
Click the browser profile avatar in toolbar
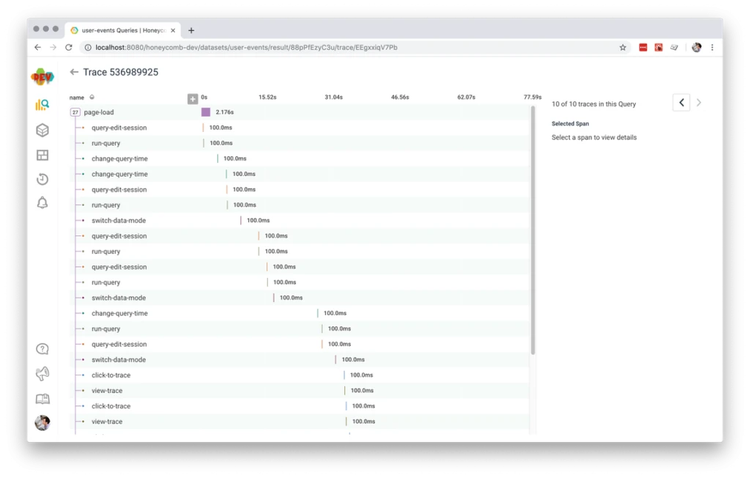(696, 47)
